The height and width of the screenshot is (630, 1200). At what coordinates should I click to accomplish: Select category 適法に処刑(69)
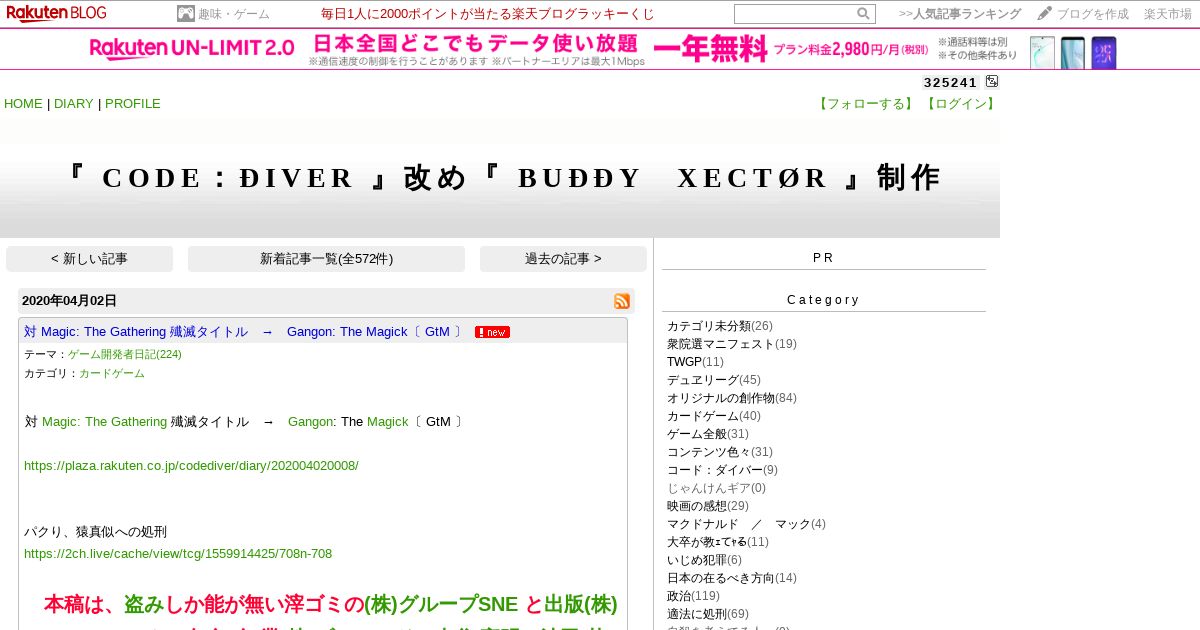point(708,614)
